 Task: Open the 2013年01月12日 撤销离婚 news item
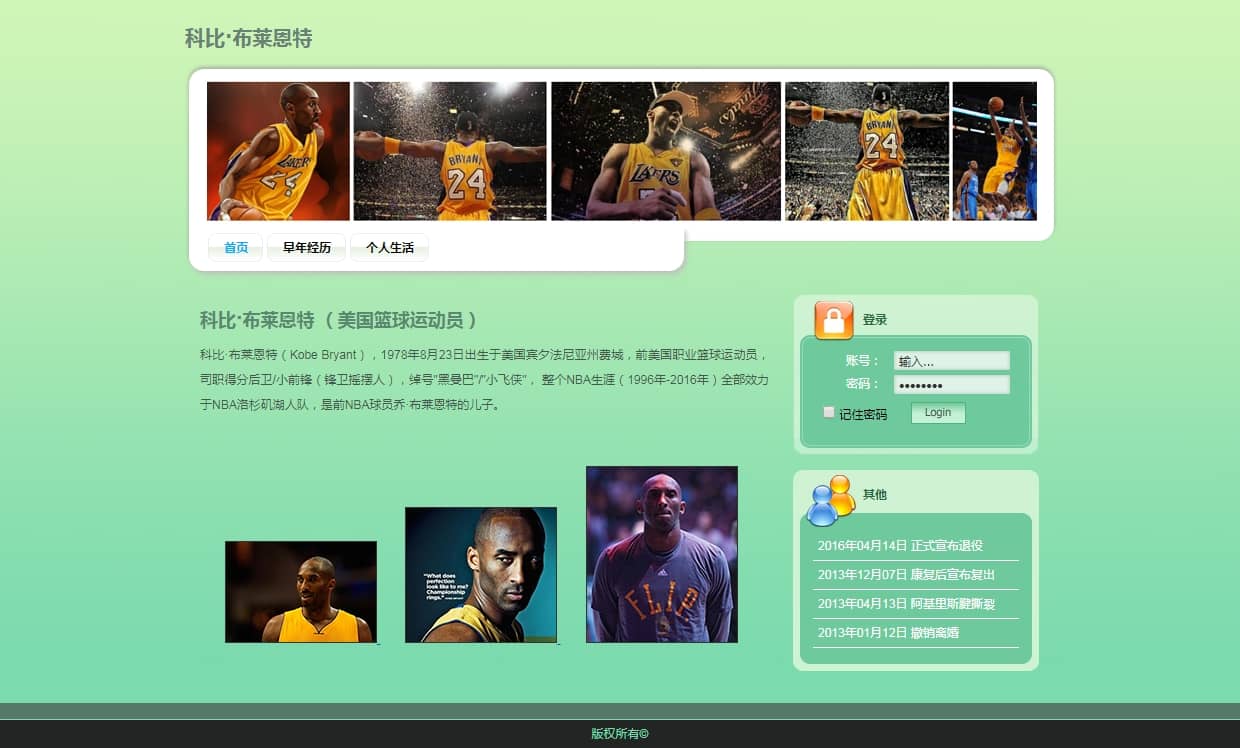(888, 633)
